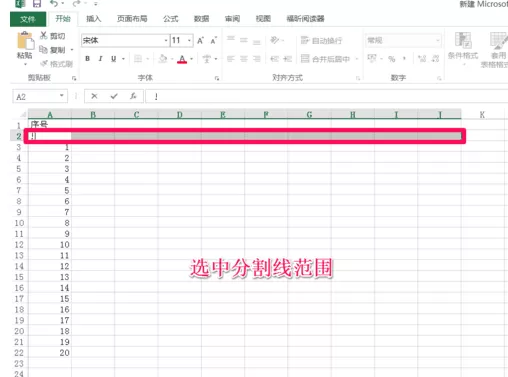Click the fill color bucket icon
The height and width of the screenshot is (377, 508).
(x=163, y=59)
